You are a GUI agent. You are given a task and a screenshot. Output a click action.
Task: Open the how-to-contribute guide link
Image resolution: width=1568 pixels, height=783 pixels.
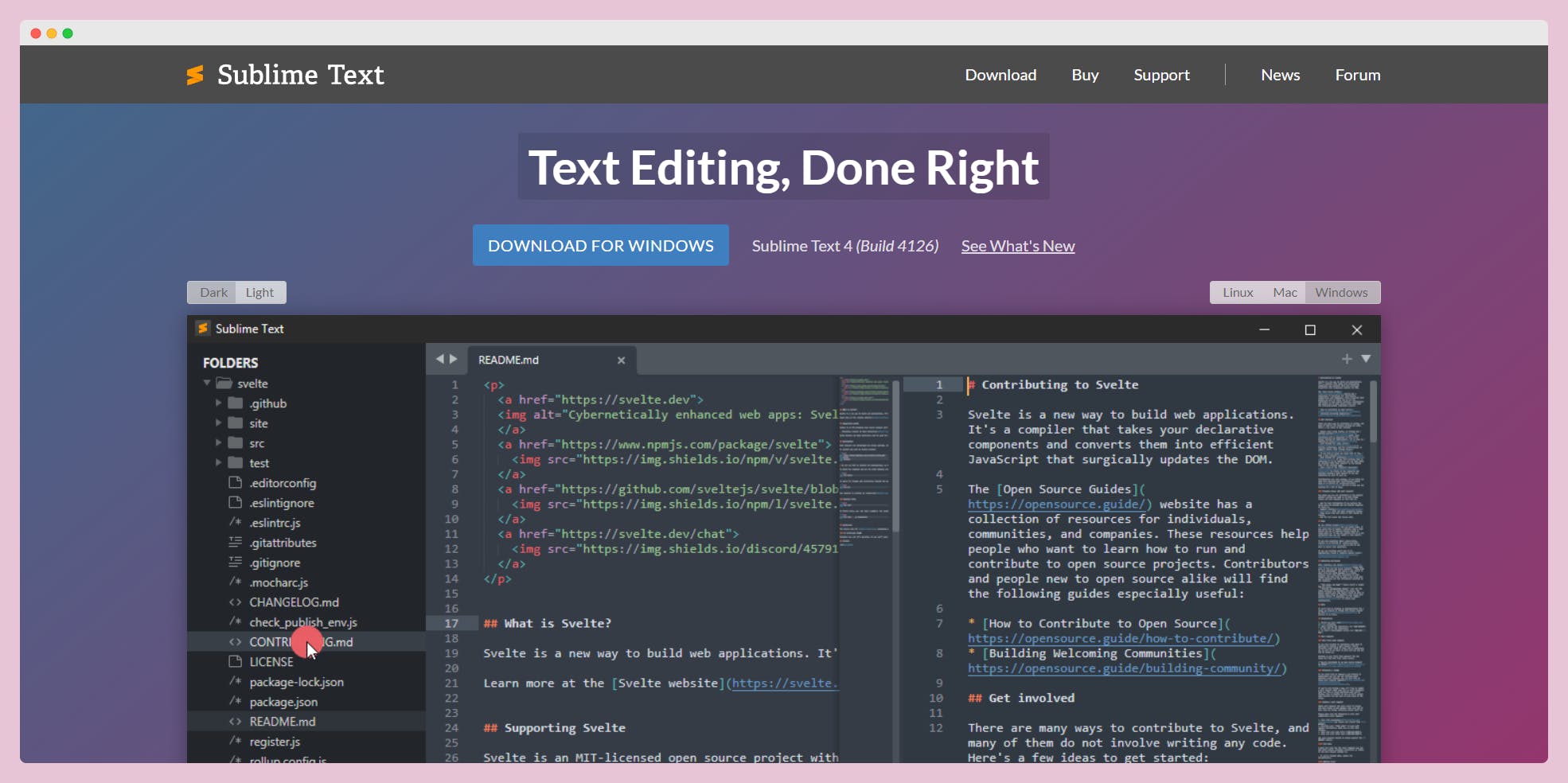click(1123, 638)
